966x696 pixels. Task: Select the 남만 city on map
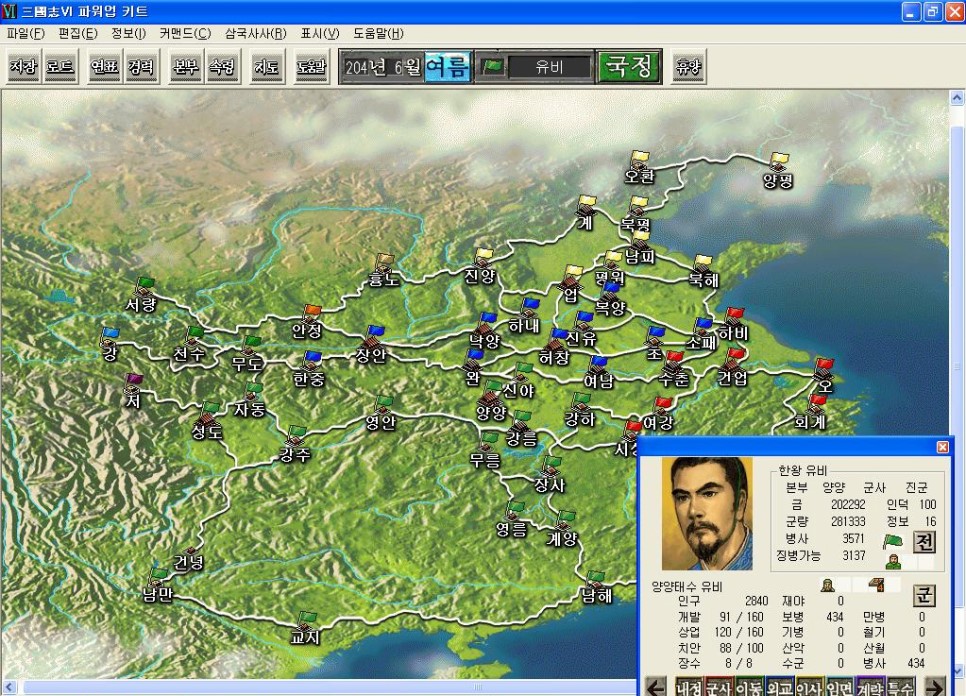(158, 578)
